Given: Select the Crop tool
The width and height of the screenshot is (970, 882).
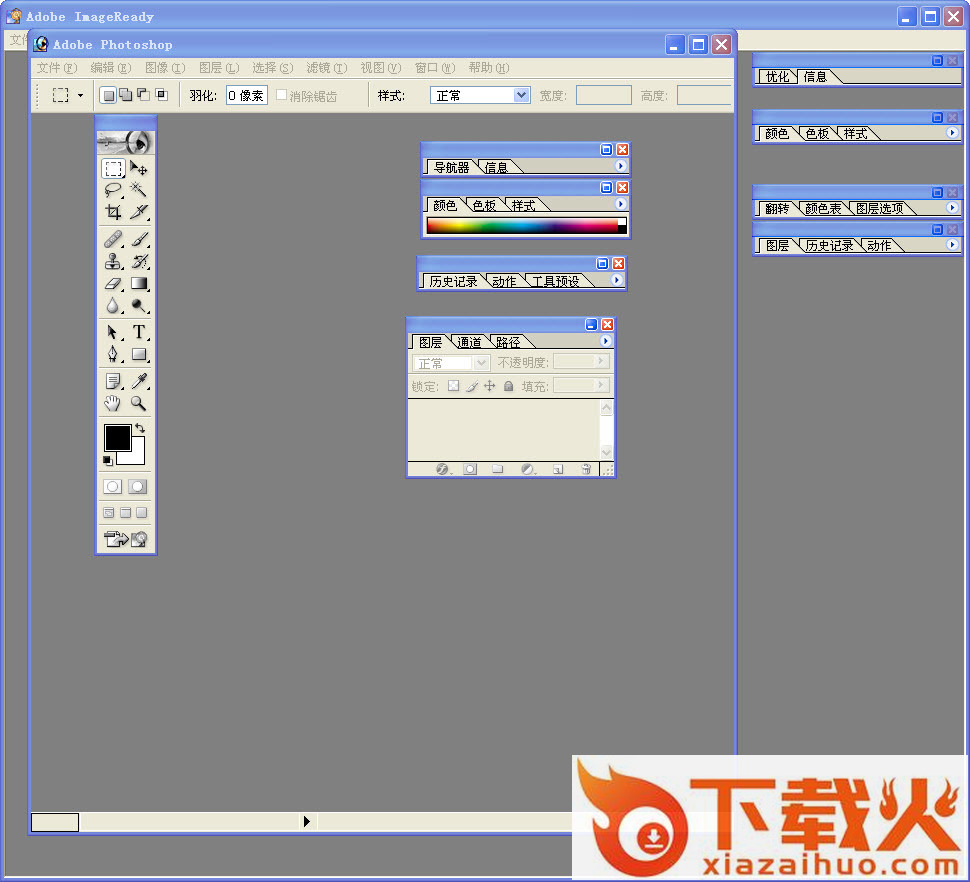Looking at the screenshot, I should coord(113,212).
